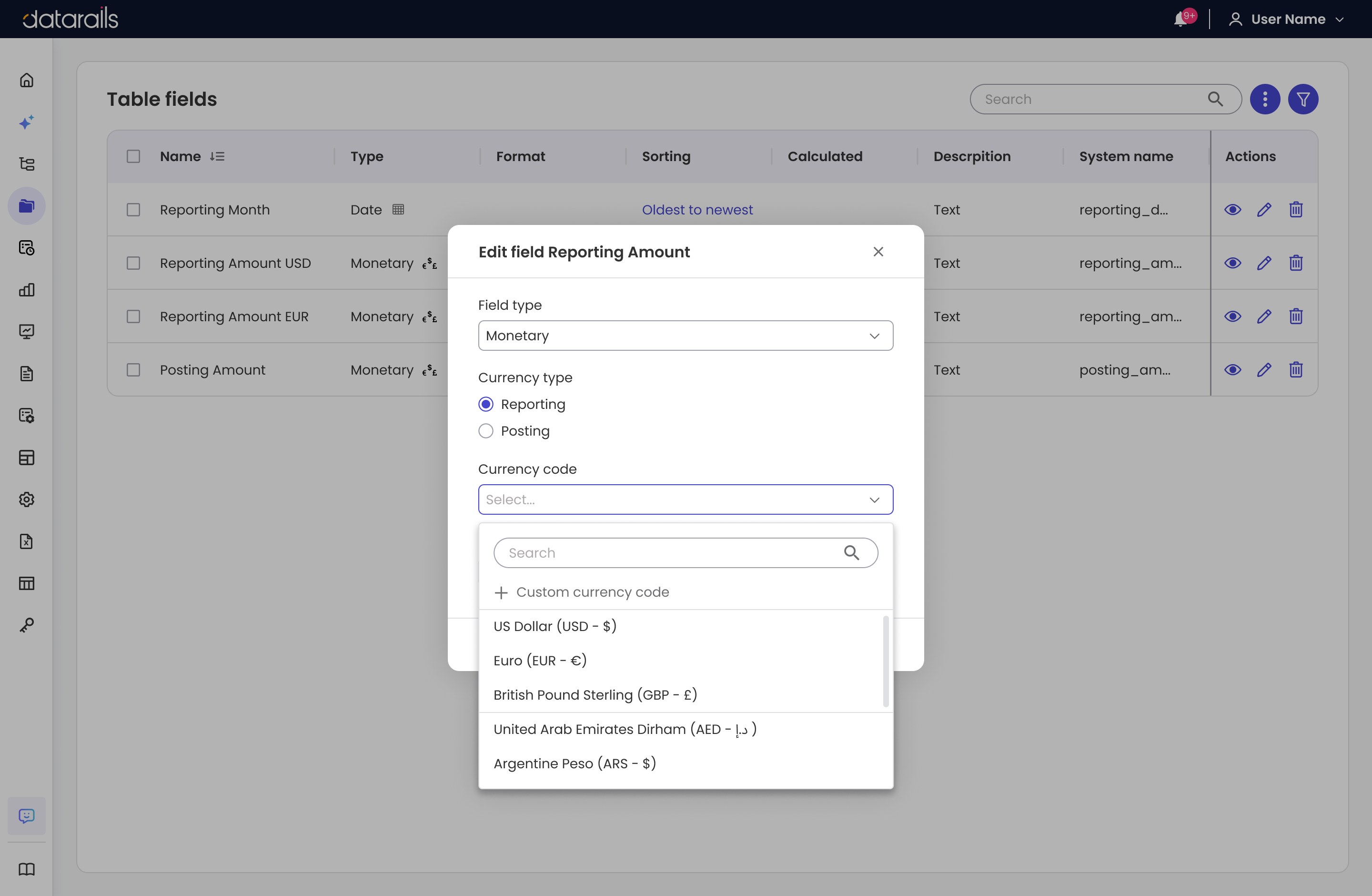Expand the User Name account menu

pyautogui.click(x=1287, y=19)
